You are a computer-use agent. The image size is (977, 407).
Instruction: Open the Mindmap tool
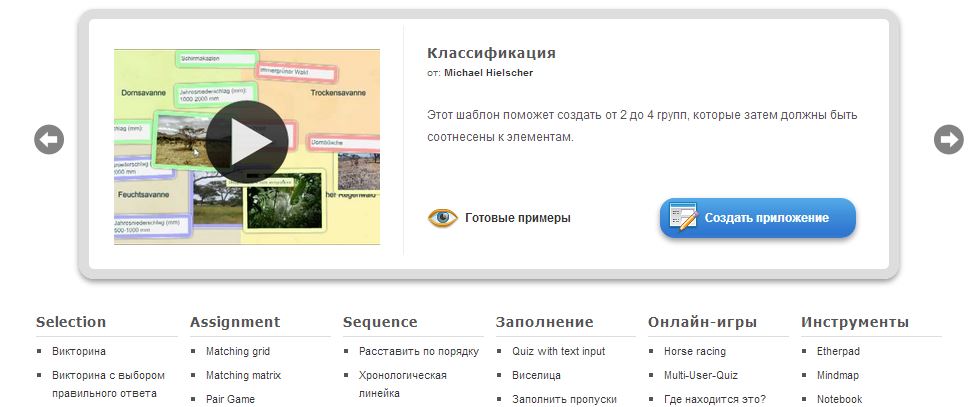tap(837, 375)
